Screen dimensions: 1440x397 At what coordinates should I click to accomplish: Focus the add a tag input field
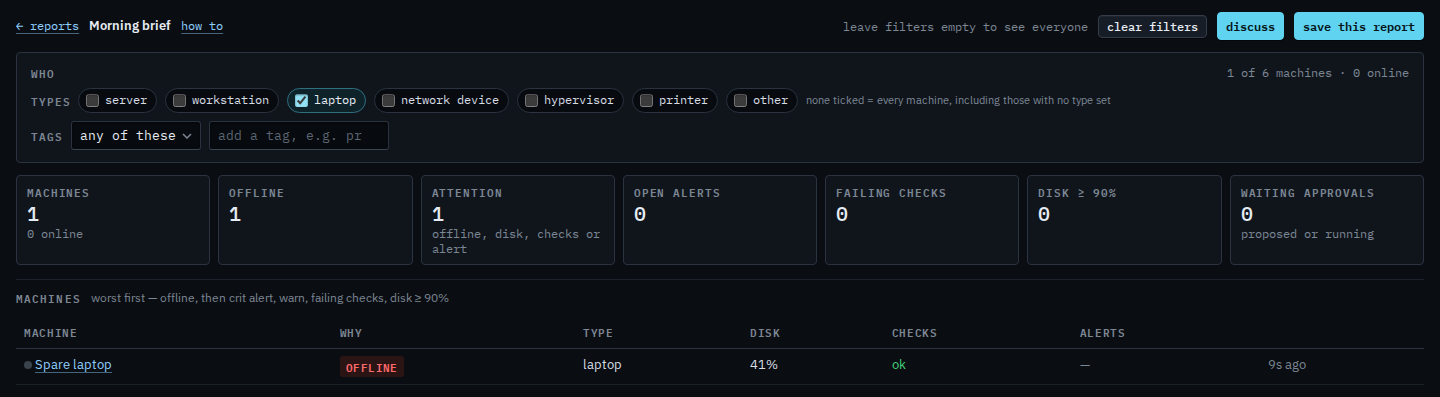[299, 136]
